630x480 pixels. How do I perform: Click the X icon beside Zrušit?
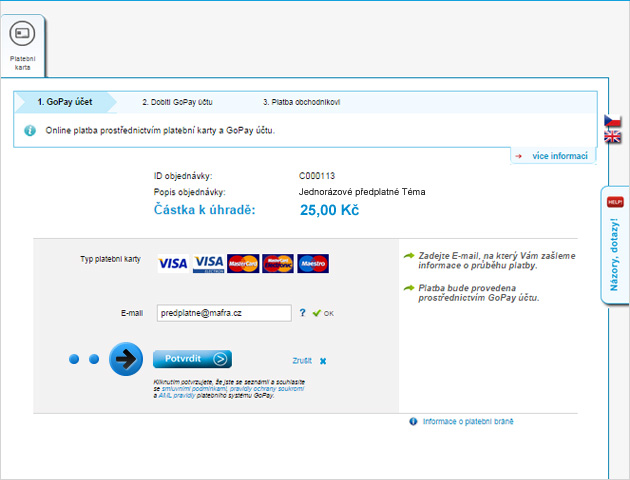323,360
